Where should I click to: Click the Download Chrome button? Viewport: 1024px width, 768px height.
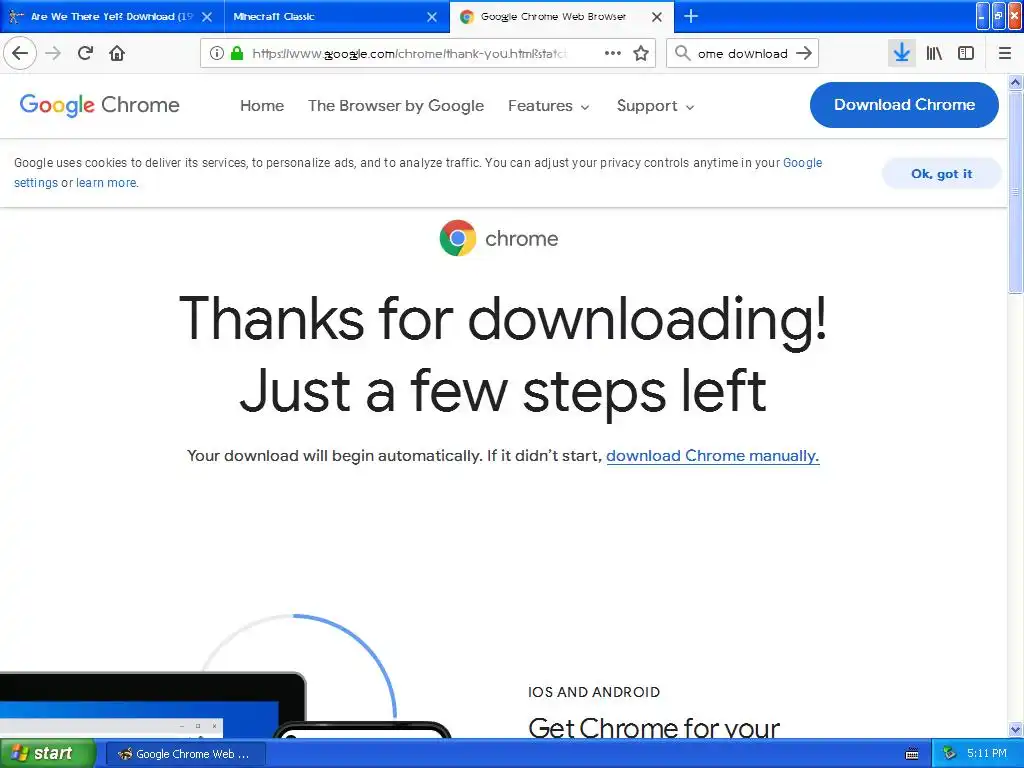904,104
